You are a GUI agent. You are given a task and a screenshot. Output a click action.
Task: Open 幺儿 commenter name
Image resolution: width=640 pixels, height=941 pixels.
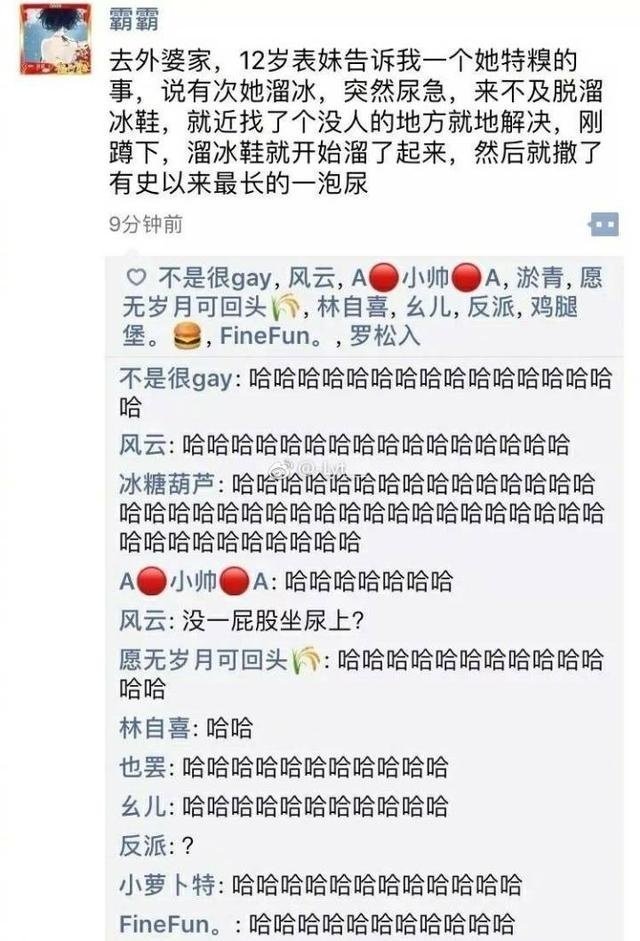click(142, 806)
